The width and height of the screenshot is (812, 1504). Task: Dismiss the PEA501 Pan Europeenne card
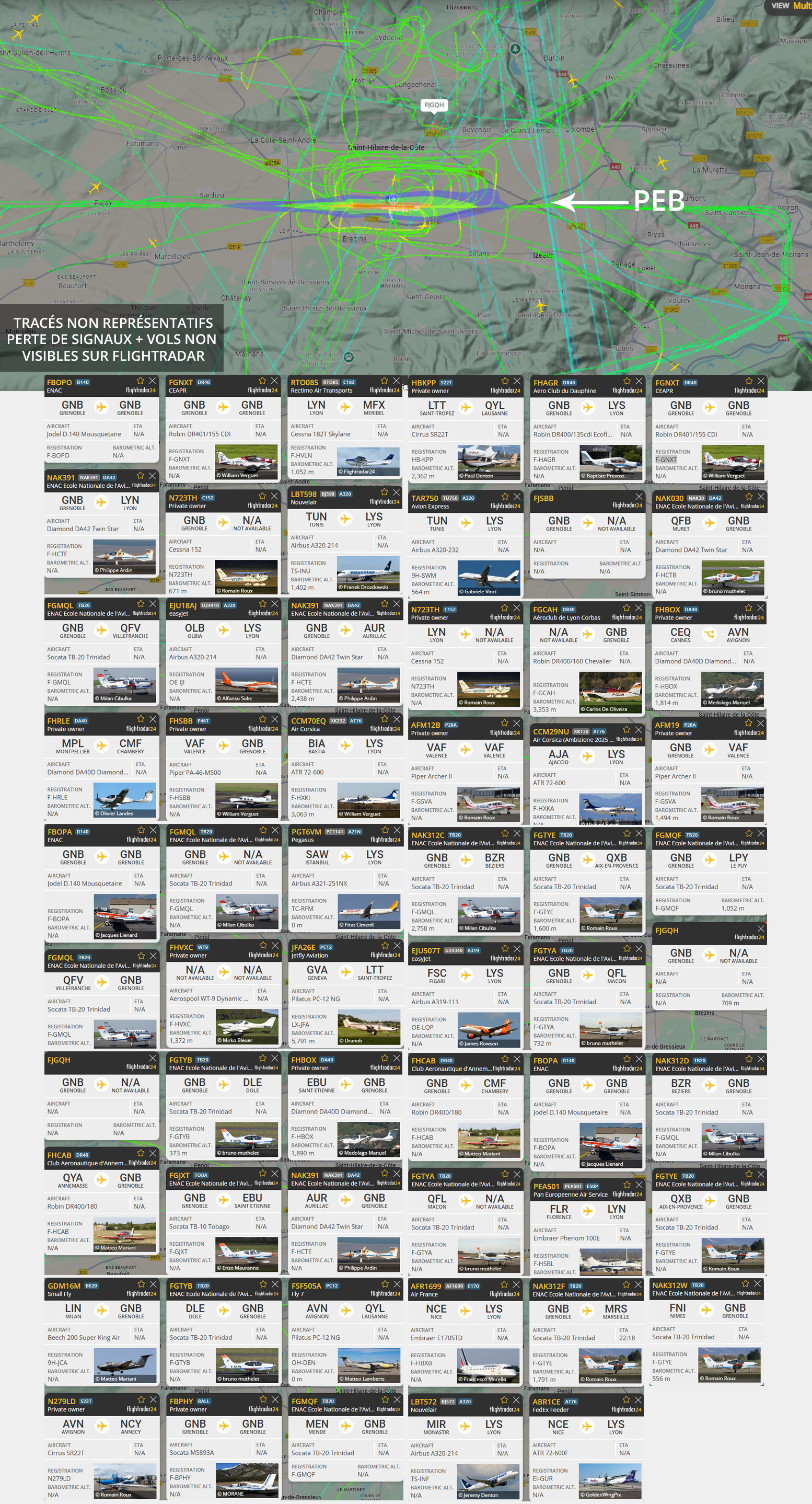(639, 1185)
